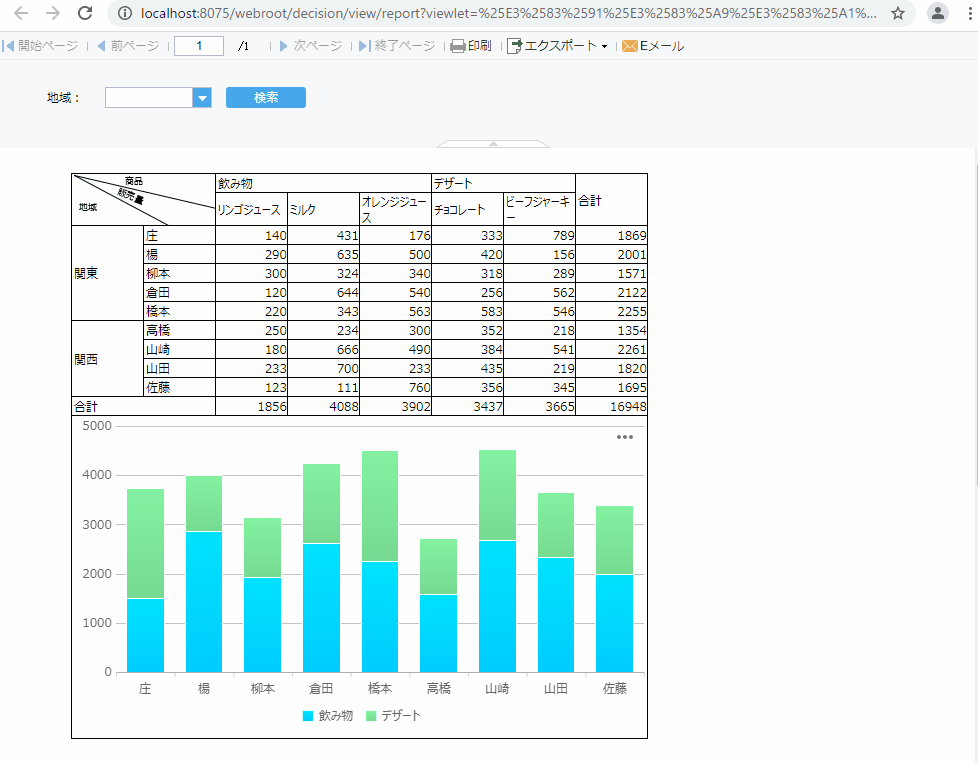Click the ミルク total cell 4088
This screenshot has width=978, height=763.
(323, 406)
